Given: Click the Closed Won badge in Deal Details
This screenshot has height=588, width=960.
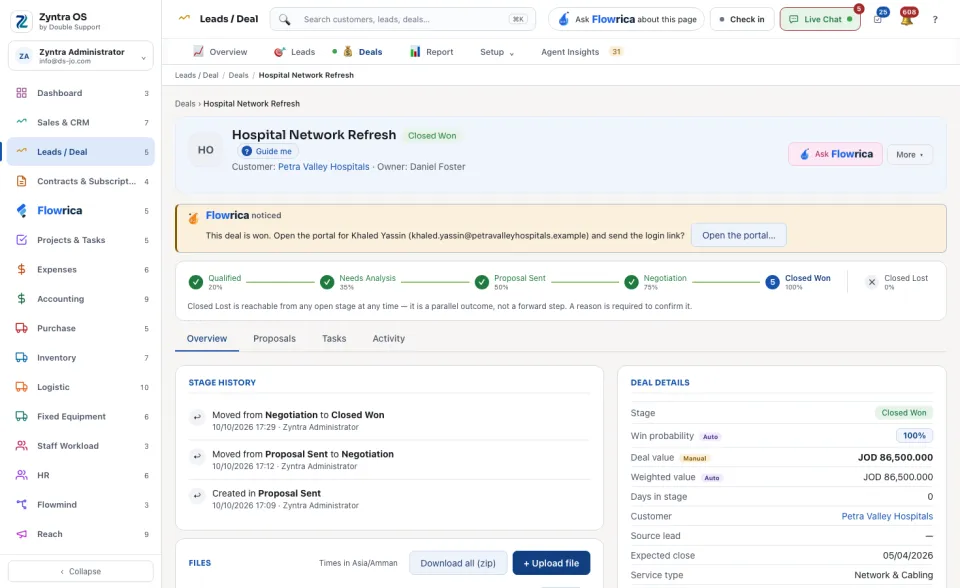Looking at the screenshot, I should pyautogui.click(x=904, y=413).
